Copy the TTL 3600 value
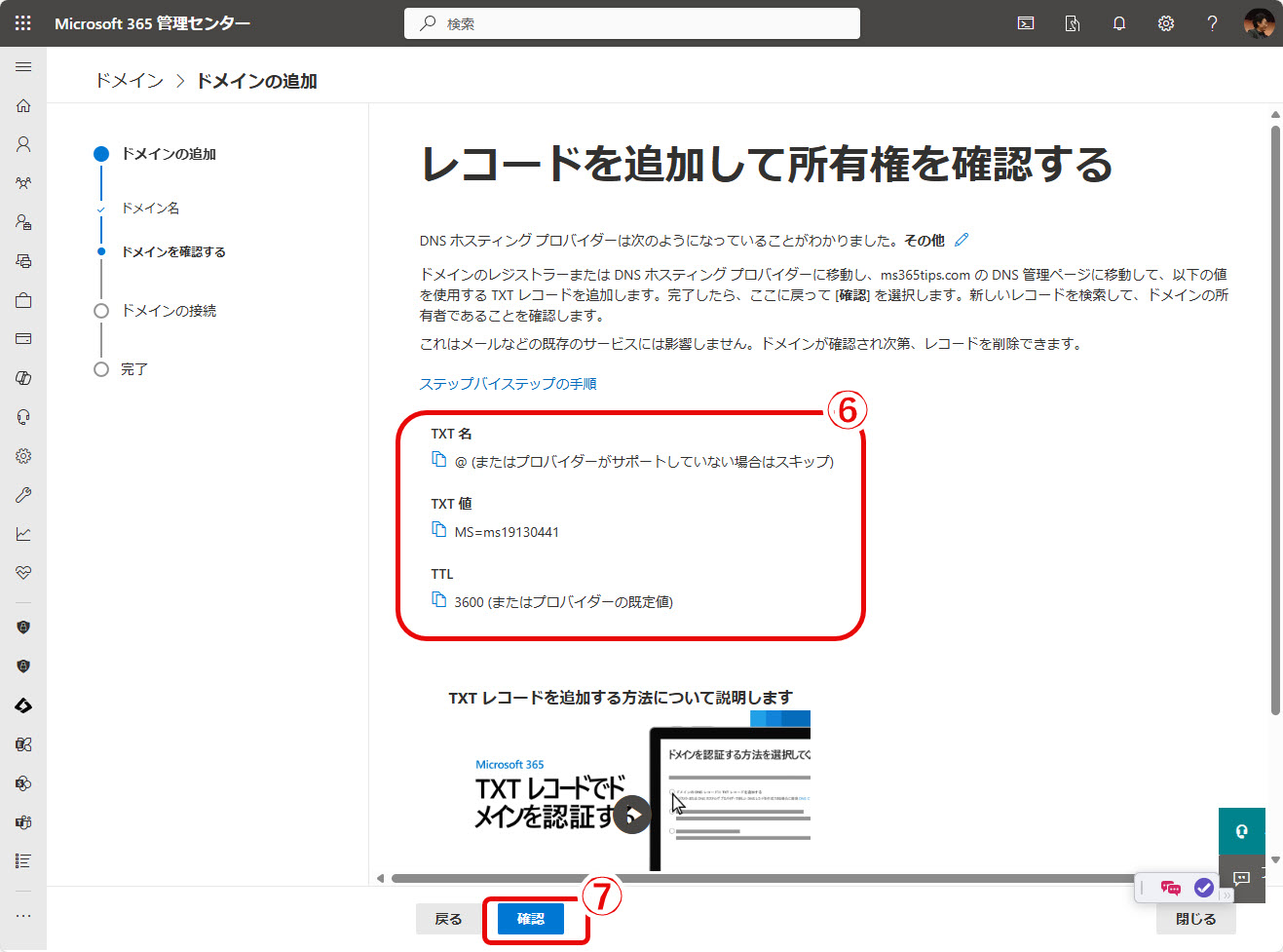The width and height of the screenshot is (1283, 952). pos(439,600)
